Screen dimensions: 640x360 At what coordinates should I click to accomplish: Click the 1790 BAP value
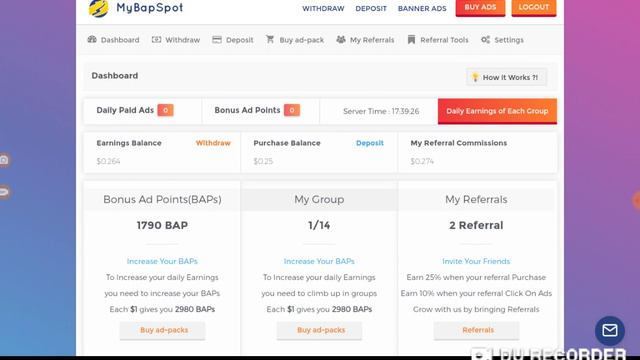coord(162,225)
